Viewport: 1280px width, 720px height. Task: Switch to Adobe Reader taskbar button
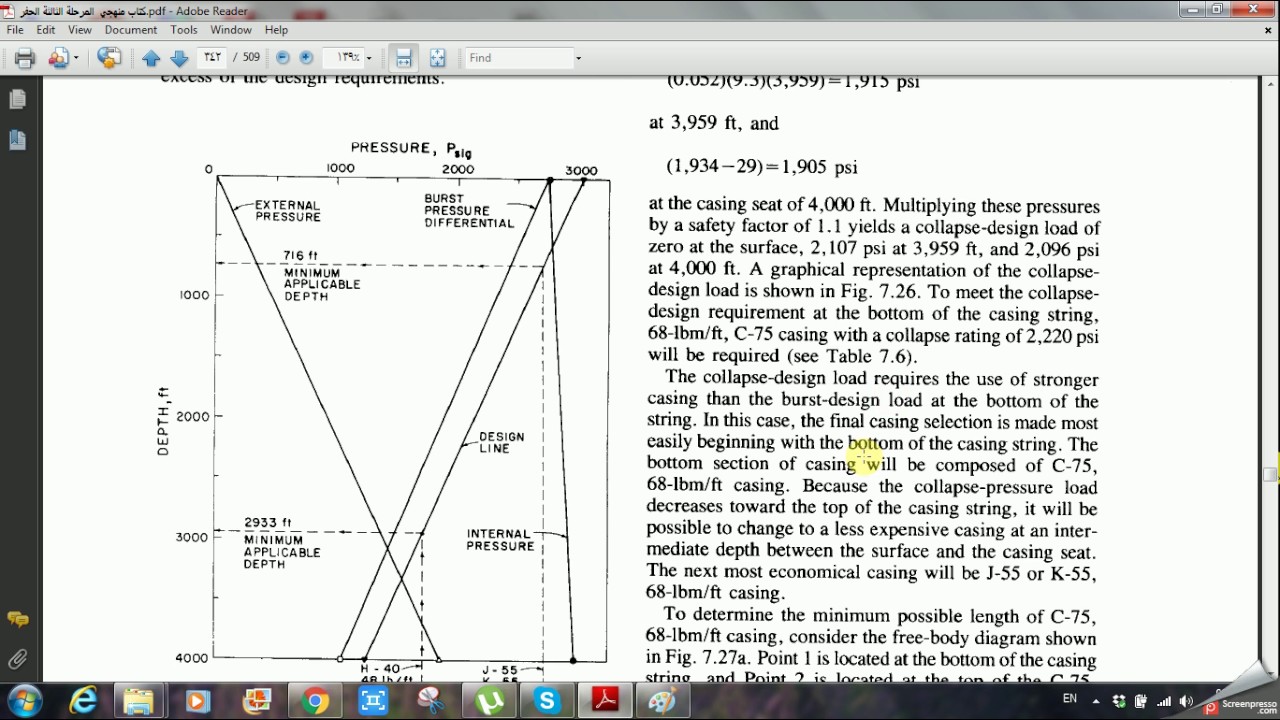[x=606, y=701]
